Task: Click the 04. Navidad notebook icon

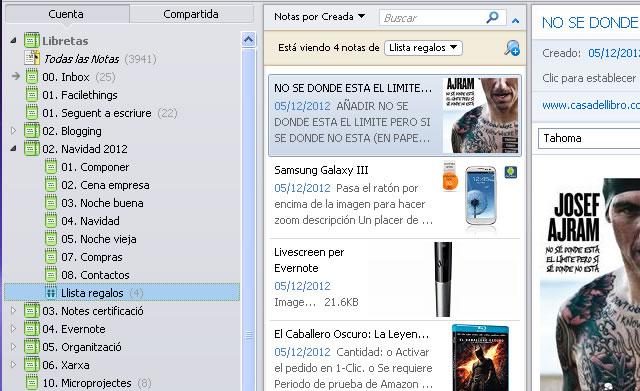Action: [51, 221]
